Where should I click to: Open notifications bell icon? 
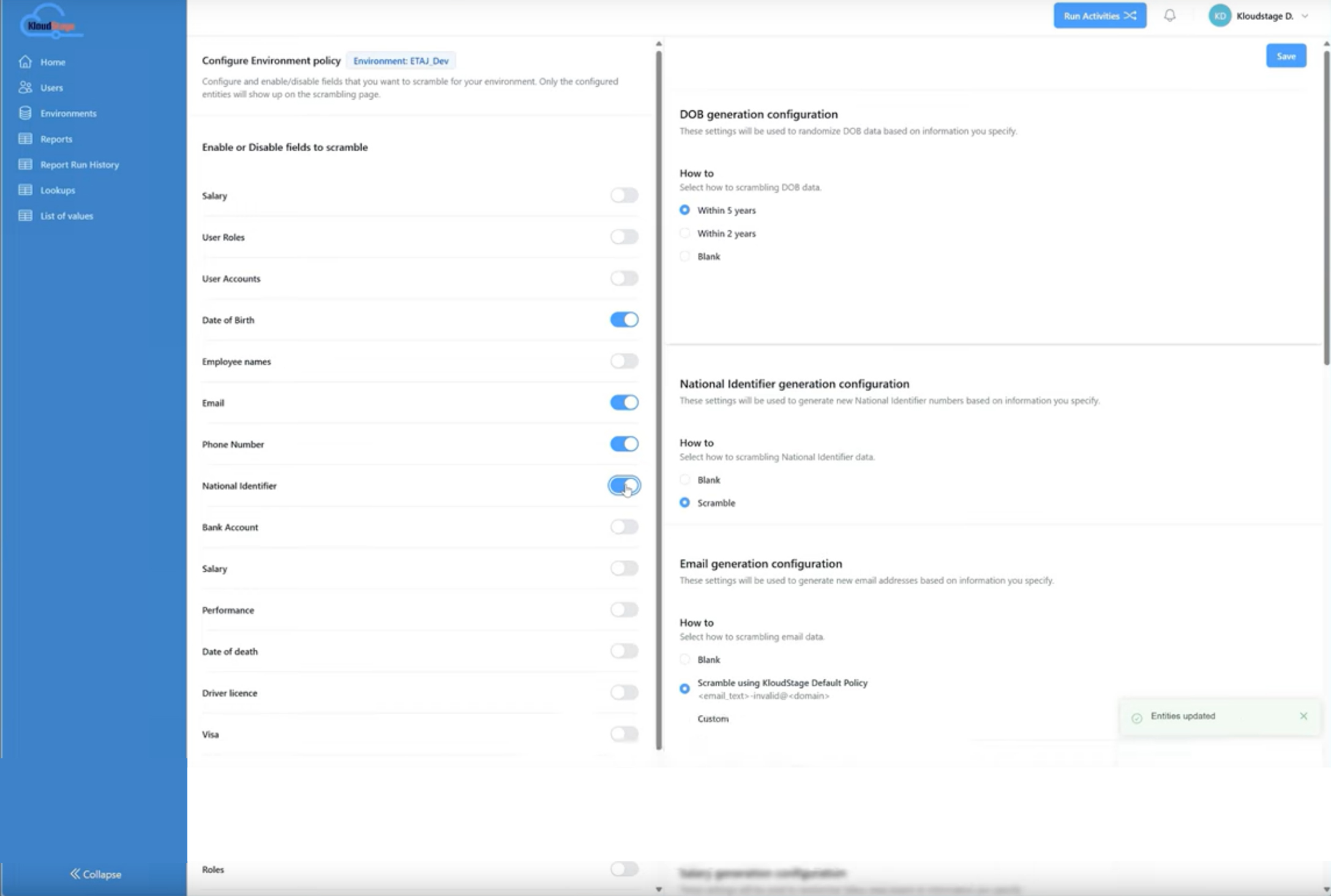coord(1169,16)
